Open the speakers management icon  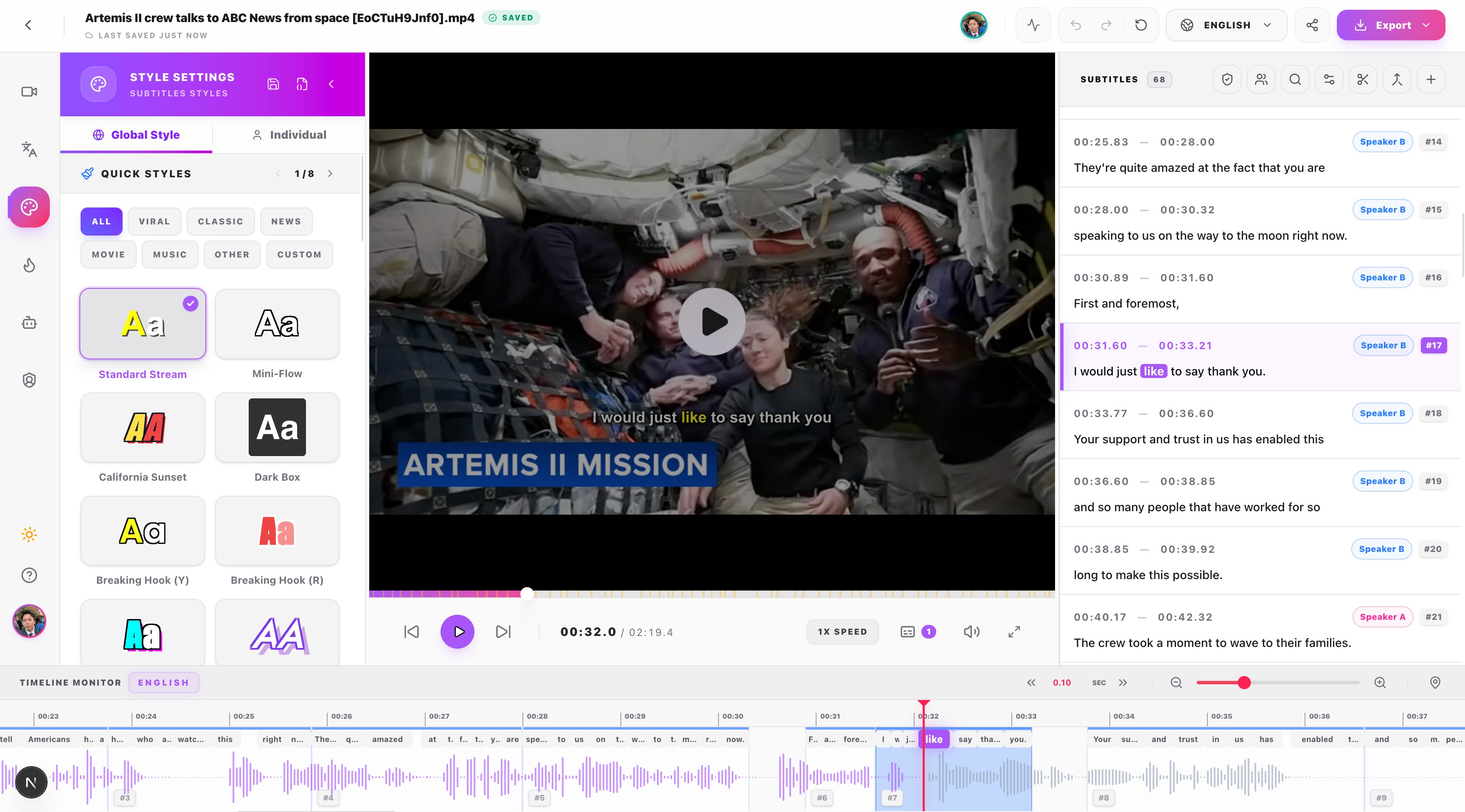[x=1261, y=80]
